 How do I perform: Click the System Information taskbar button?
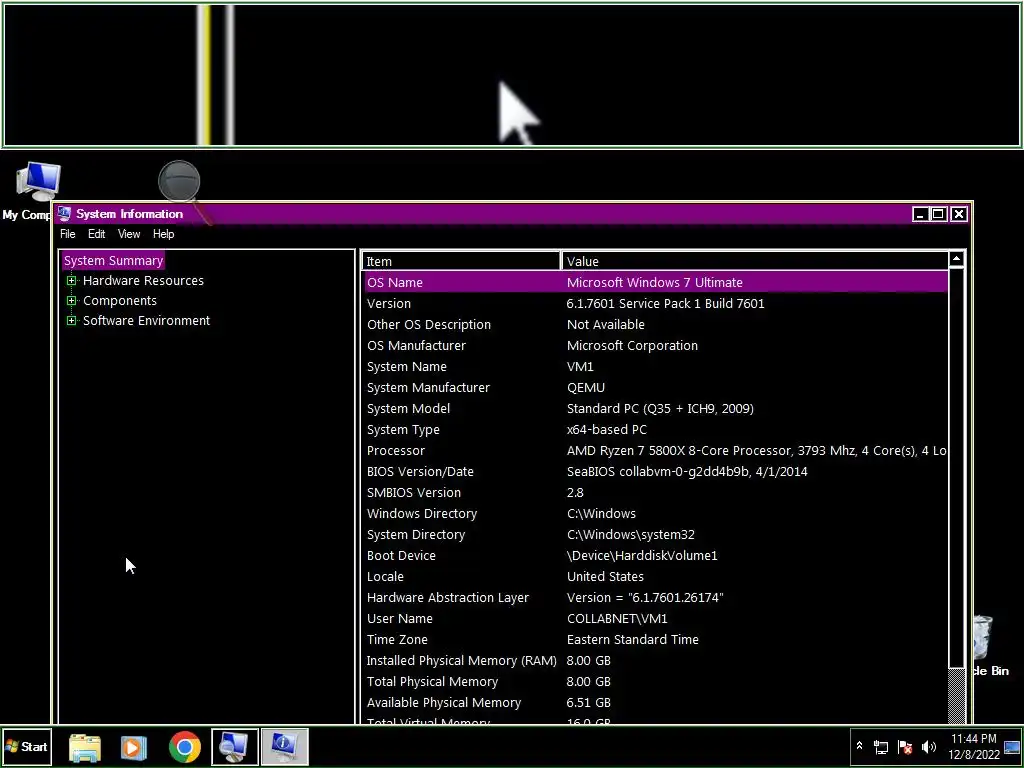point(284,747)
